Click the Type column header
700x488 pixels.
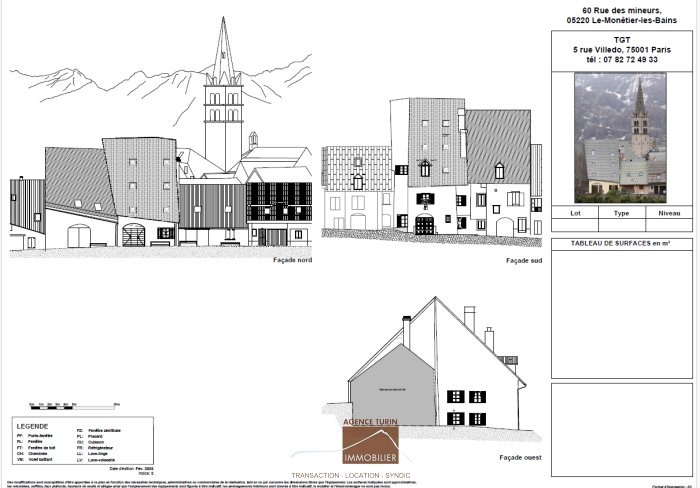[621, 213]
